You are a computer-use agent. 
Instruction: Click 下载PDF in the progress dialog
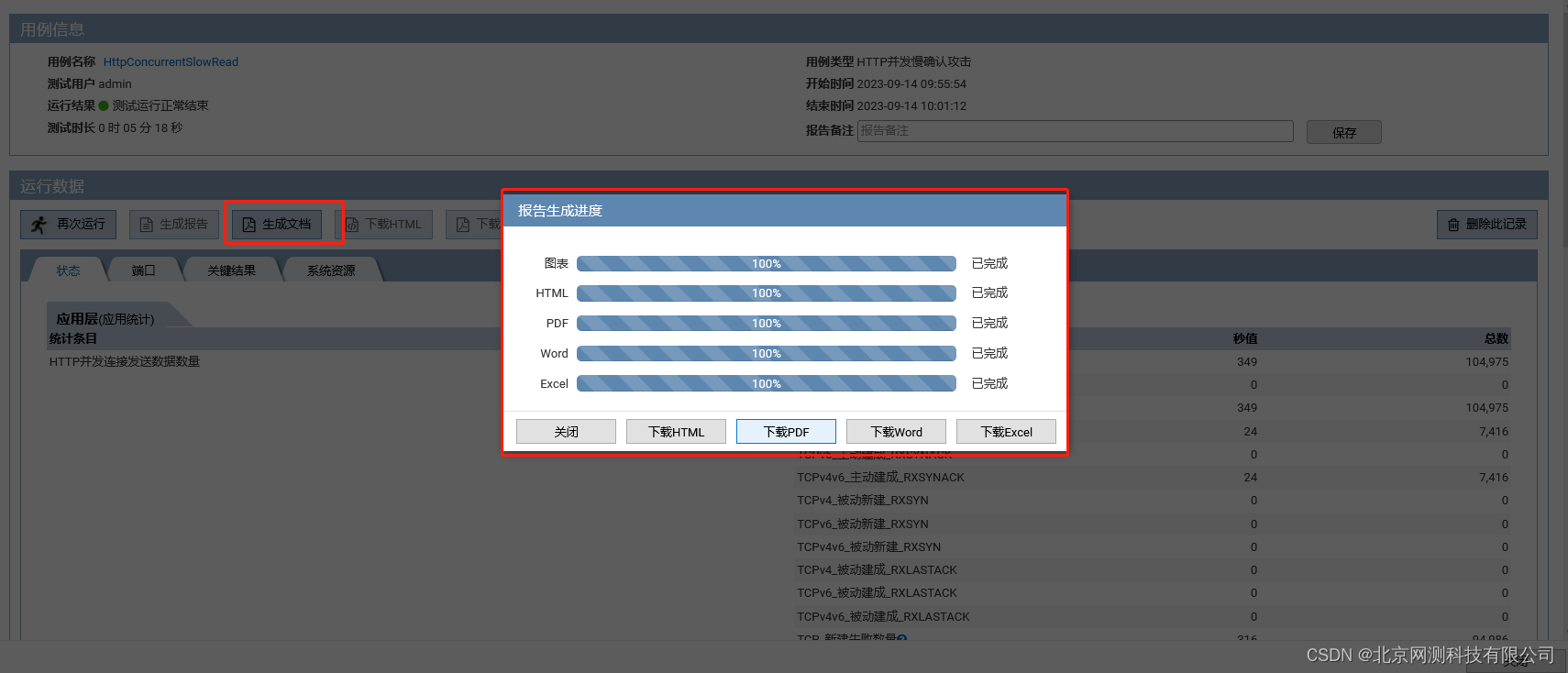[x=786, y=432]
